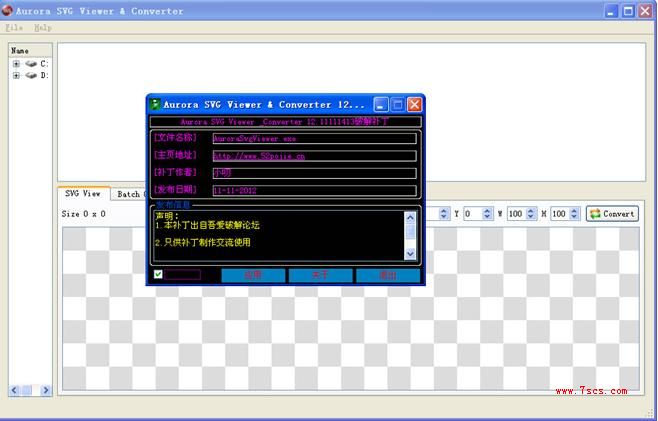Open the File menu
Image resolution: width=658 pixels, height=421 pixels.
click(x=14, y=28)
